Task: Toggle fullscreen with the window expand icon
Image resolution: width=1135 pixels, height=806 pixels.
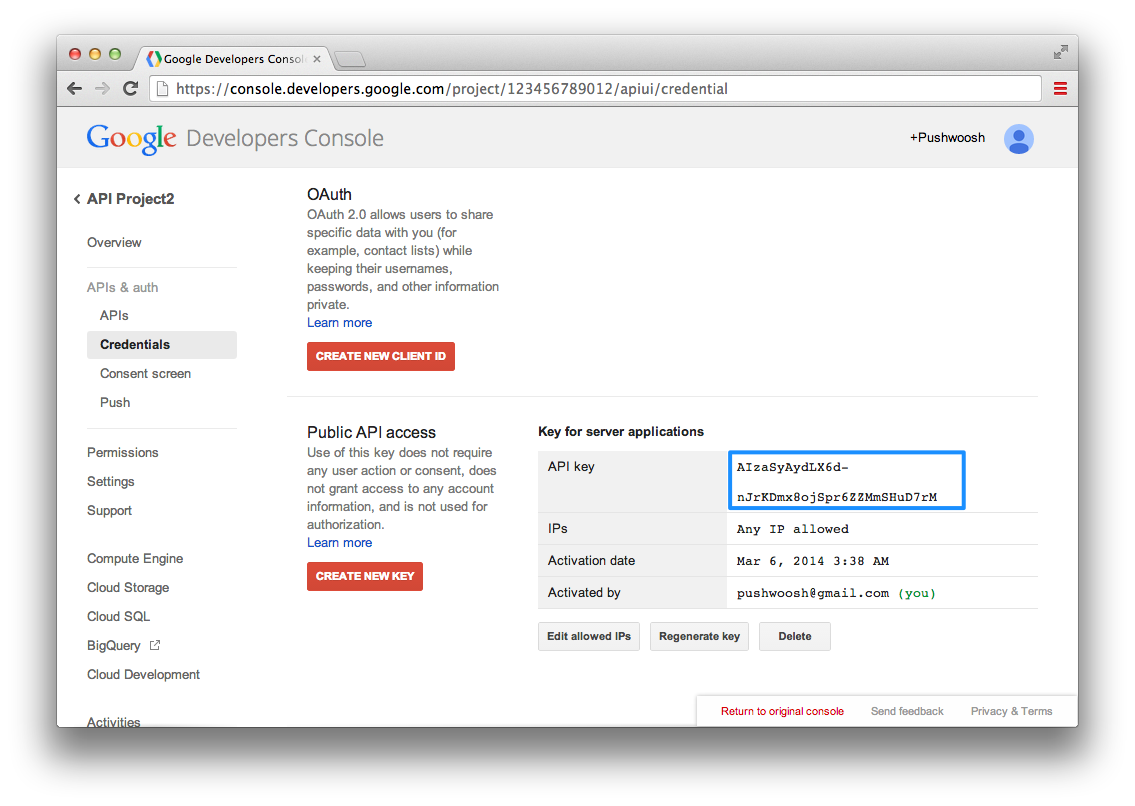Action: 1060,52
